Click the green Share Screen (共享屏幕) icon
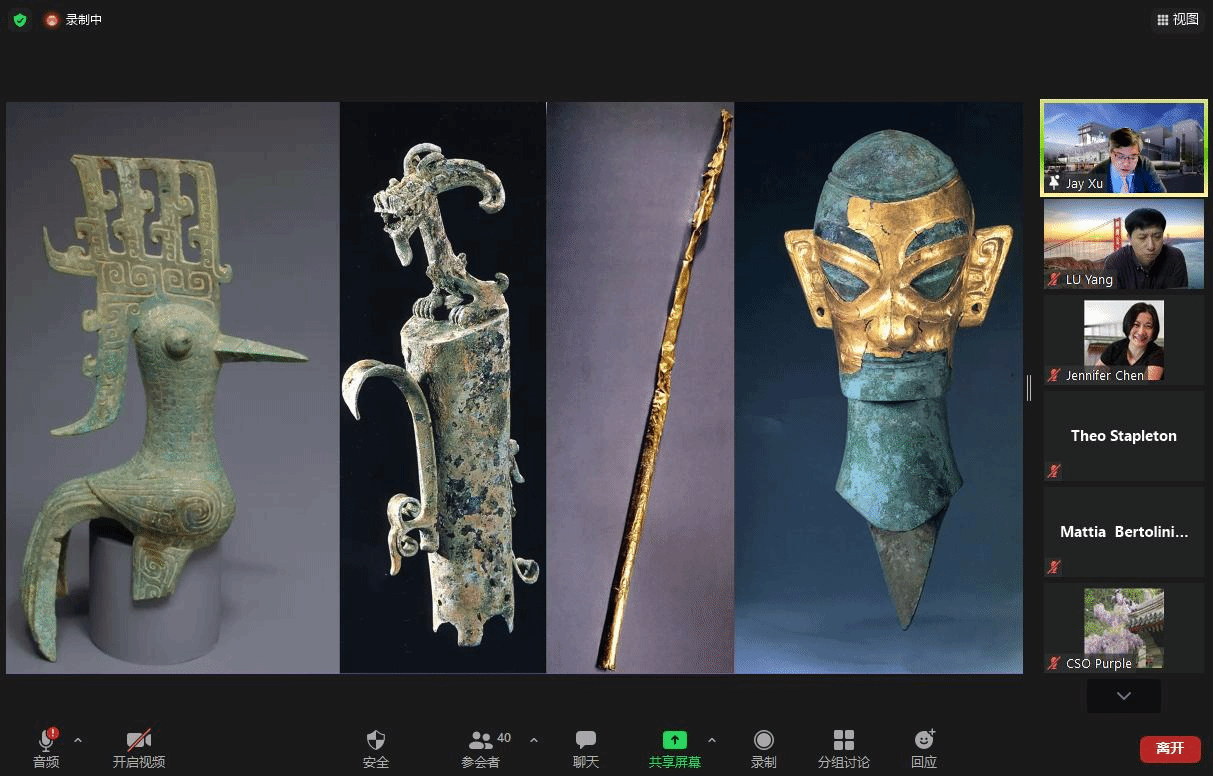 point(675,741)
